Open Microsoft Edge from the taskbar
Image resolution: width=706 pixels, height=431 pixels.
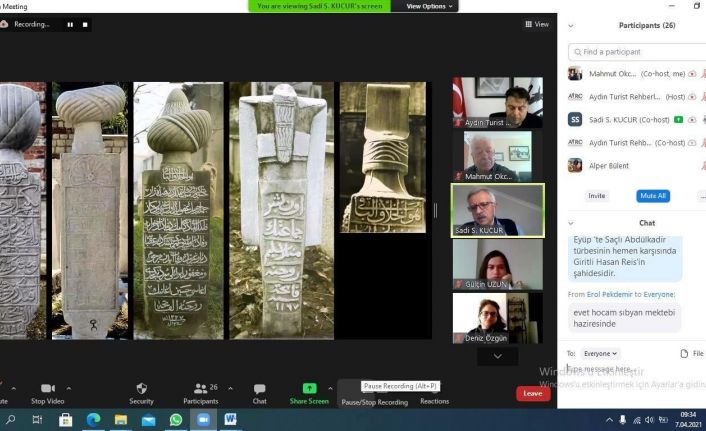[x=93, y=420]
